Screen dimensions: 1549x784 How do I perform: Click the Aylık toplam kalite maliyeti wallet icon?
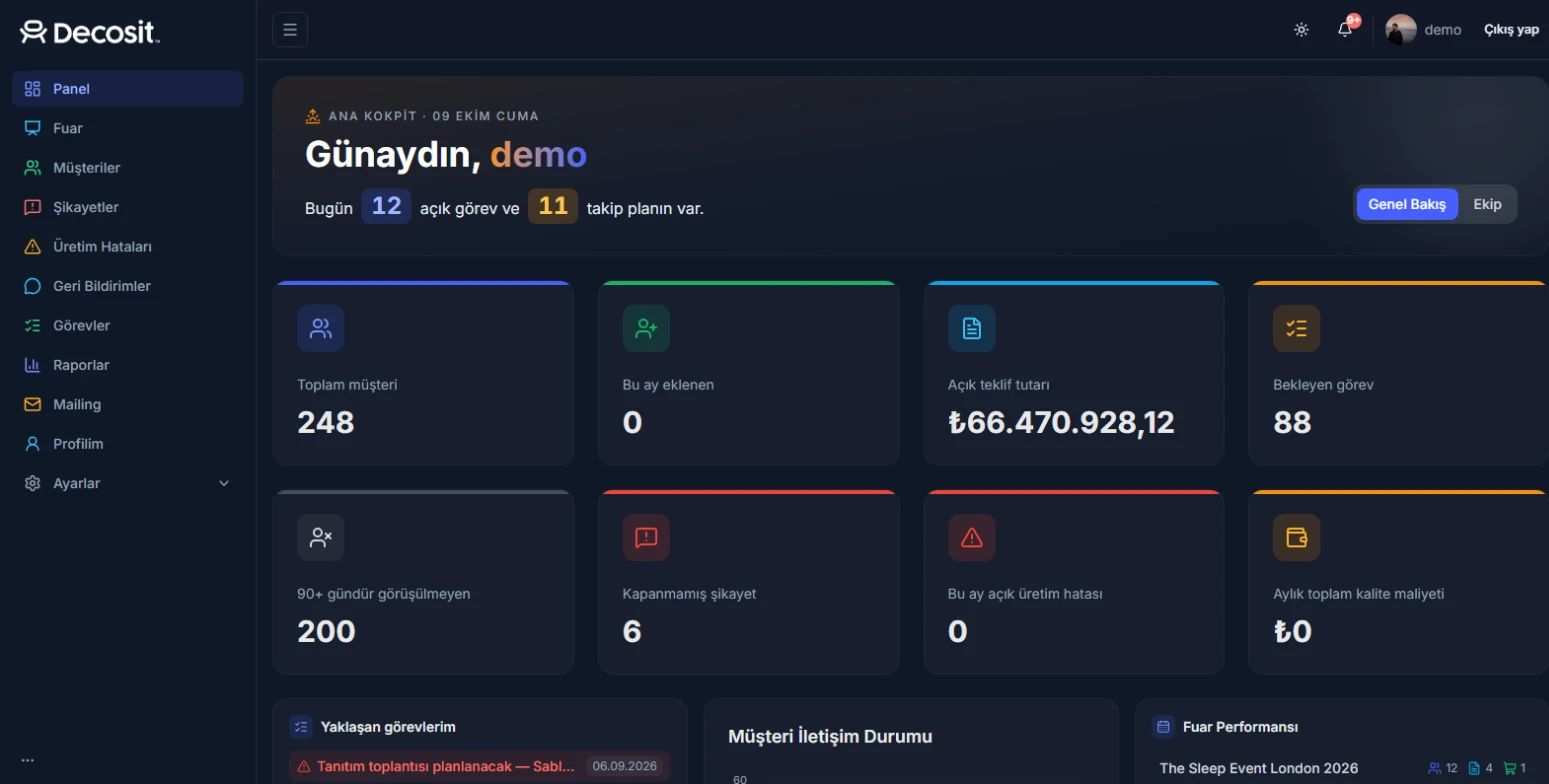click(x=1297, y=538)
